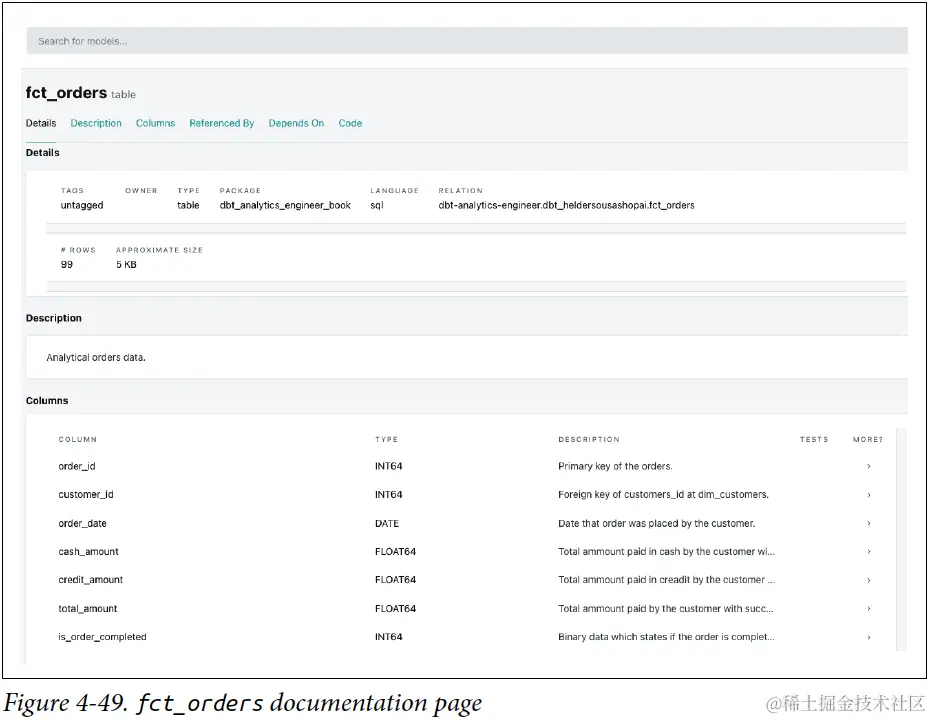932x720 pixels.
Task: Click the relation value dbt-analytics-engineer...fct_orders
Action: (566, 205)
